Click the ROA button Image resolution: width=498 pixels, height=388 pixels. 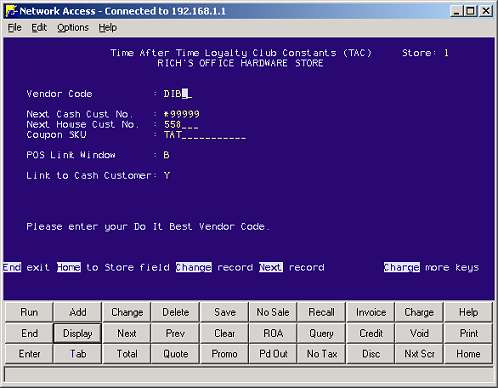coord(273,333)
